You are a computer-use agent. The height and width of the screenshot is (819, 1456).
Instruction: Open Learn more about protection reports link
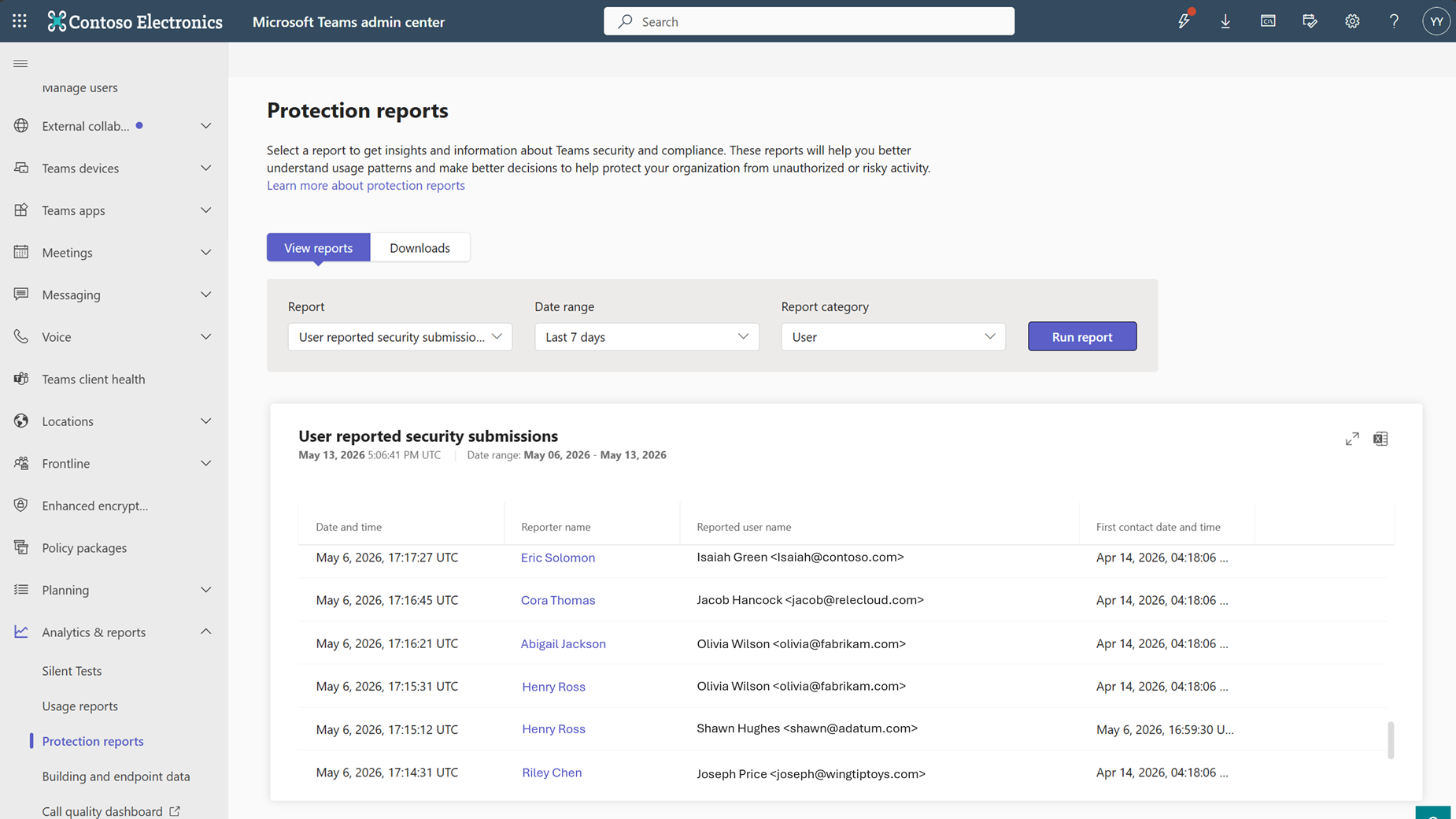click(x=366, y=185)
